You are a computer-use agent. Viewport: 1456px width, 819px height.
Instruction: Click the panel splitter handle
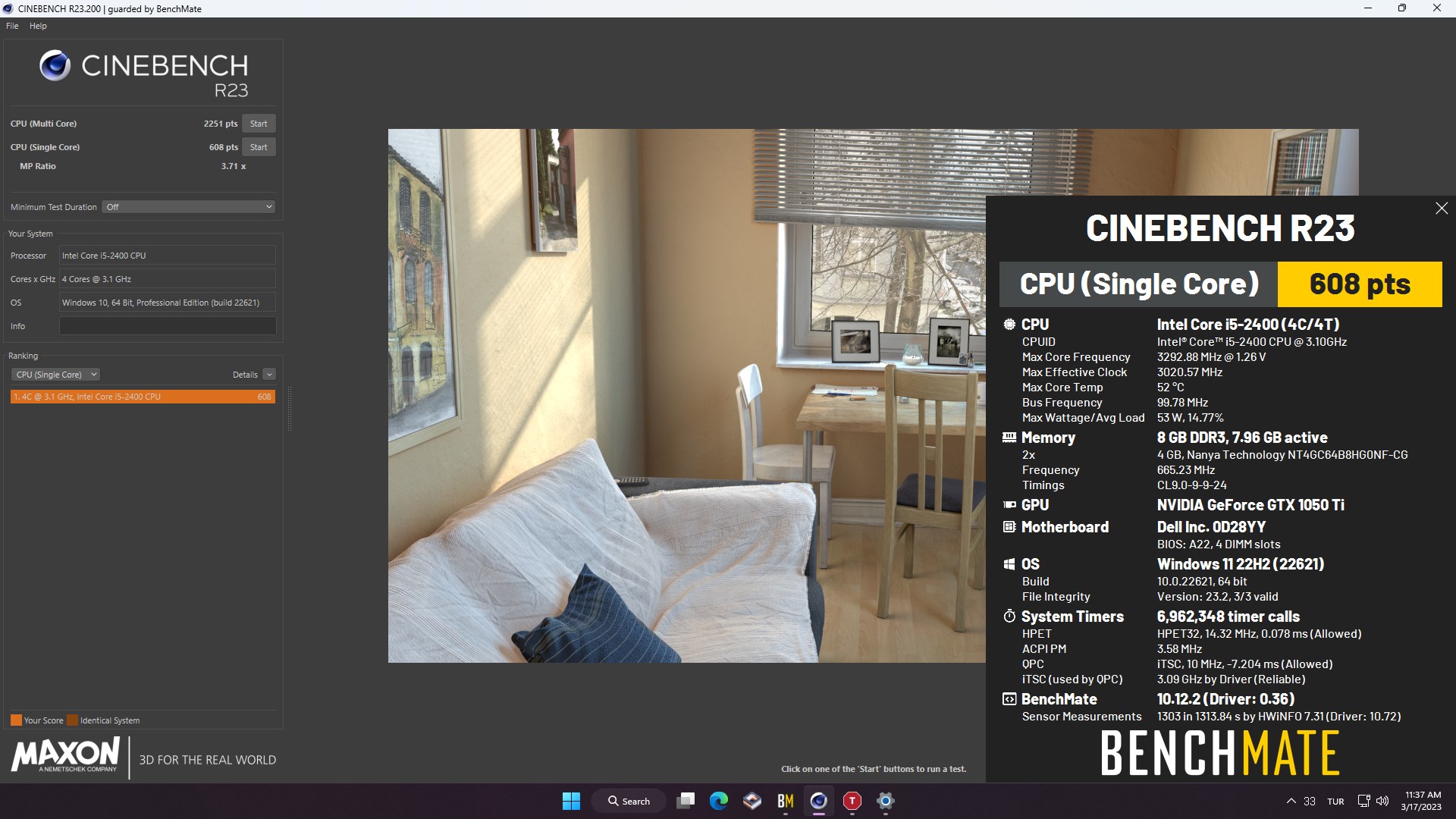[290, 409]
